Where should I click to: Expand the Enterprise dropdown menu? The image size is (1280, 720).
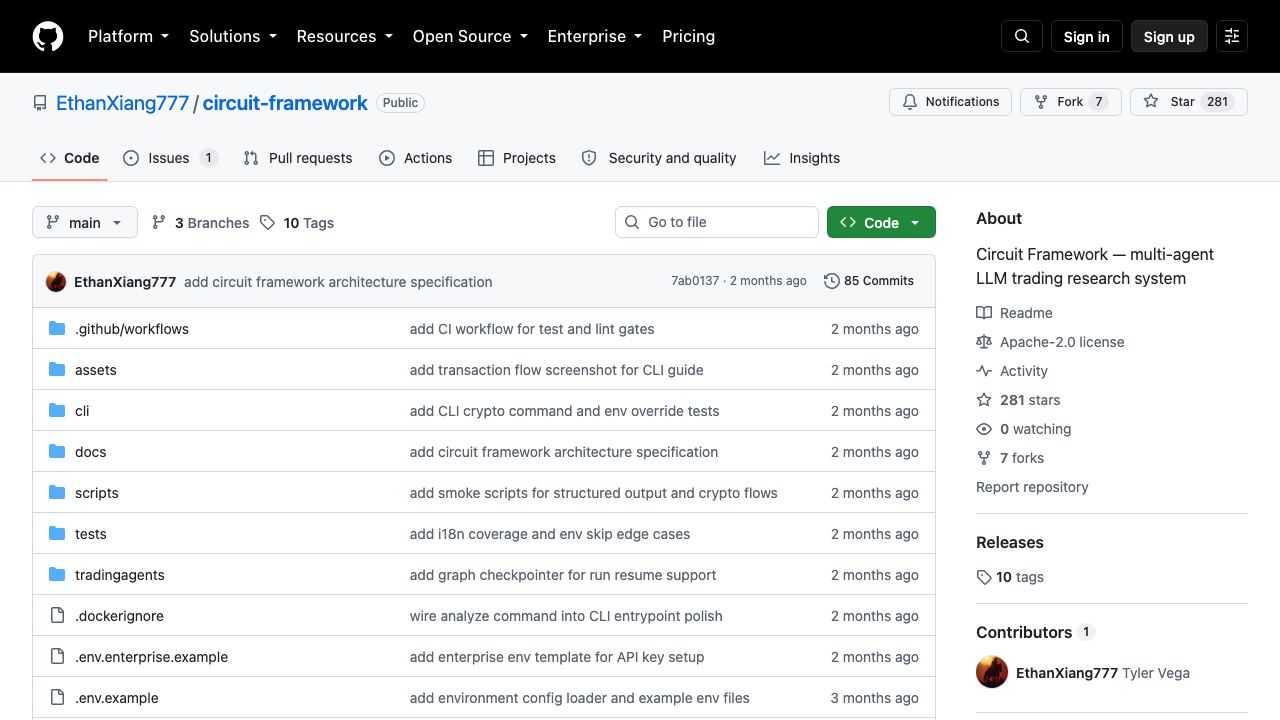(x=595, y=36)
